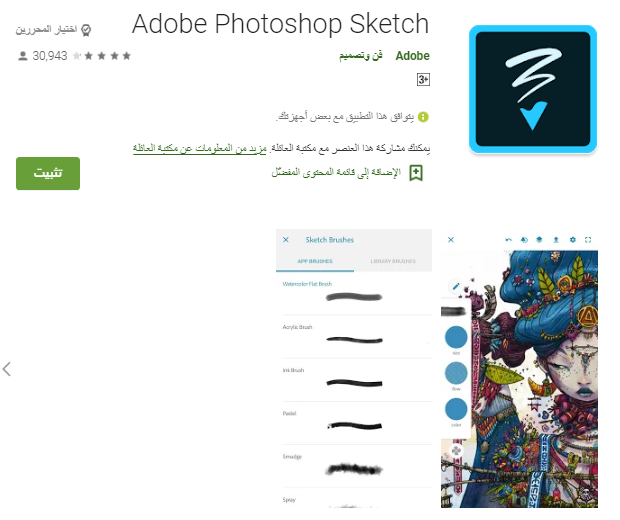Click the undo arrow in drawing screenshot
620x520 pixels.
tap(508, 240)
